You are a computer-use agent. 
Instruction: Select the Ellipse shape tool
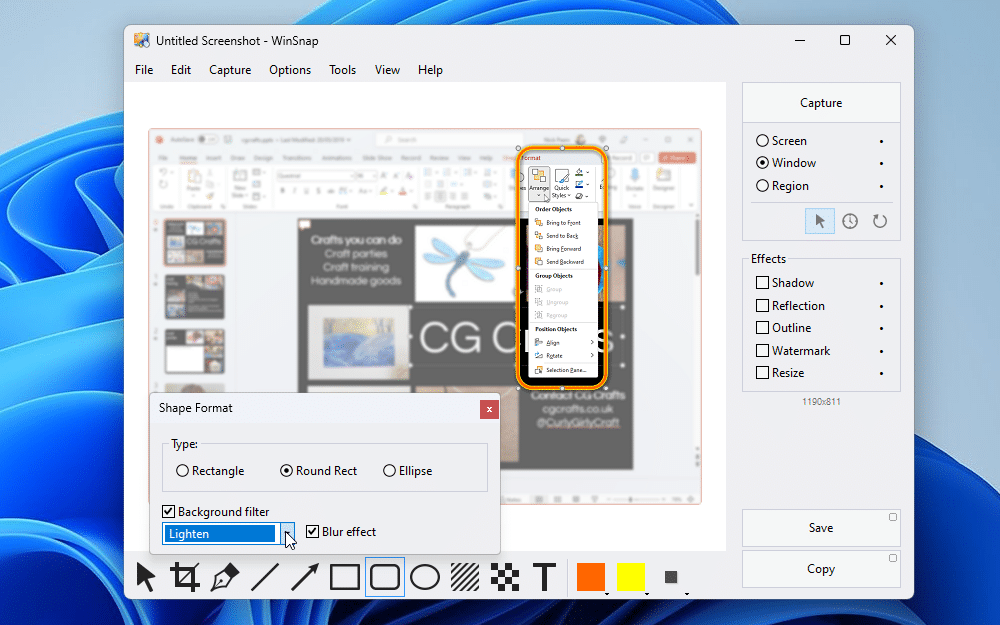click(424, 577)
